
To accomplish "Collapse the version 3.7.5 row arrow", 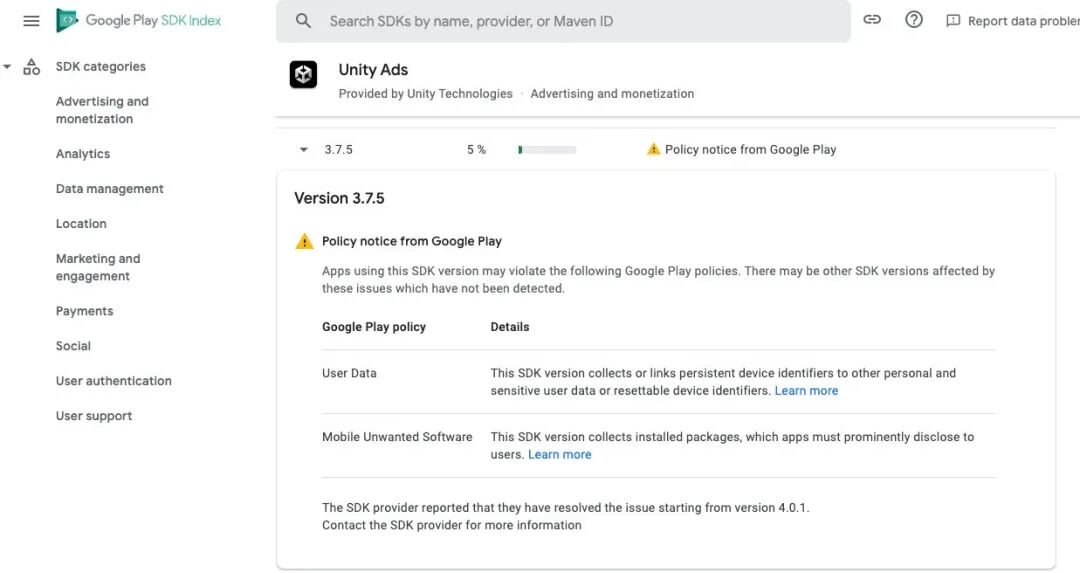I will [x=303, y=149].
